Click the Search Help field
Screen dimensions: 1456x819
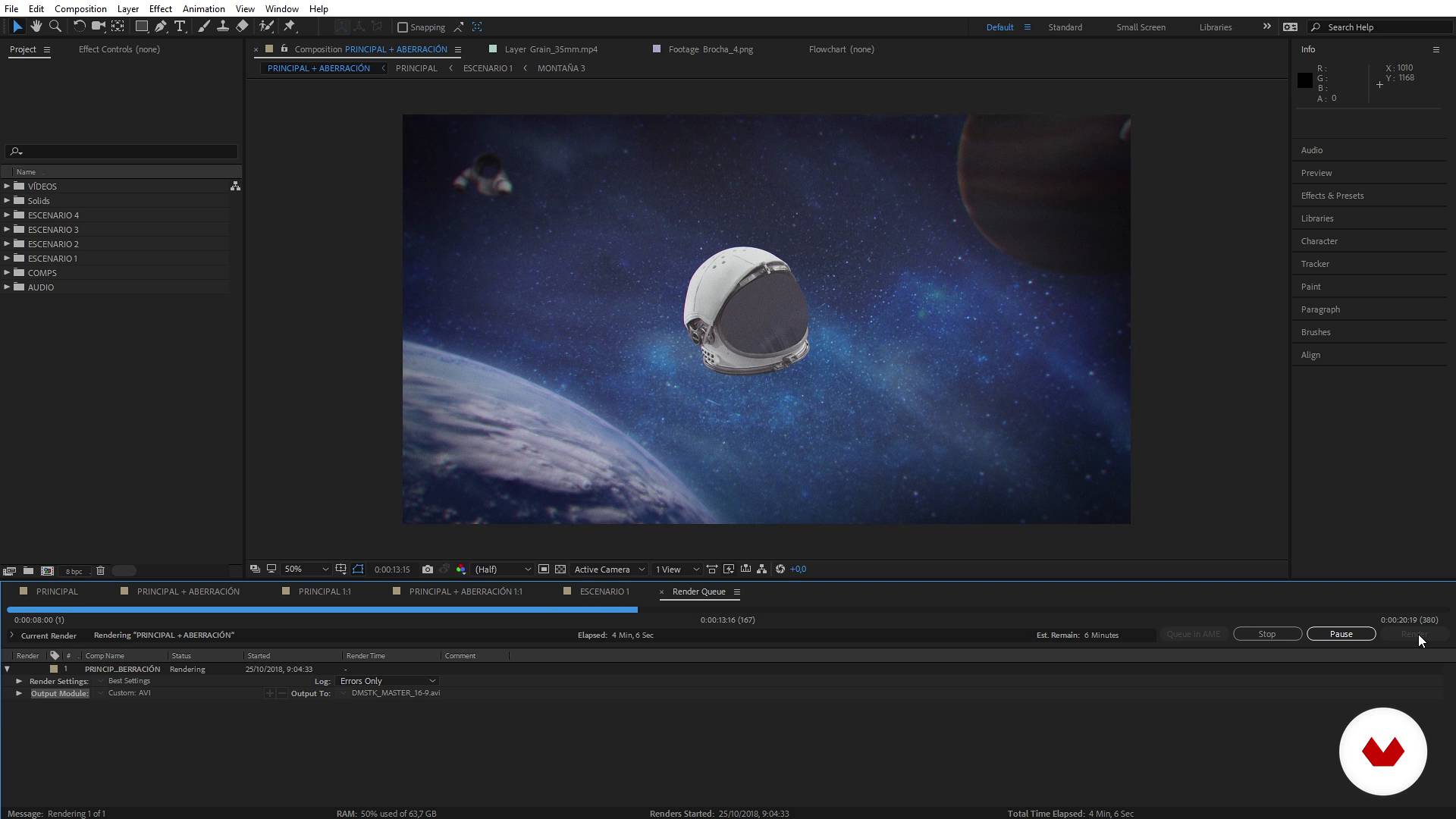1380,27
